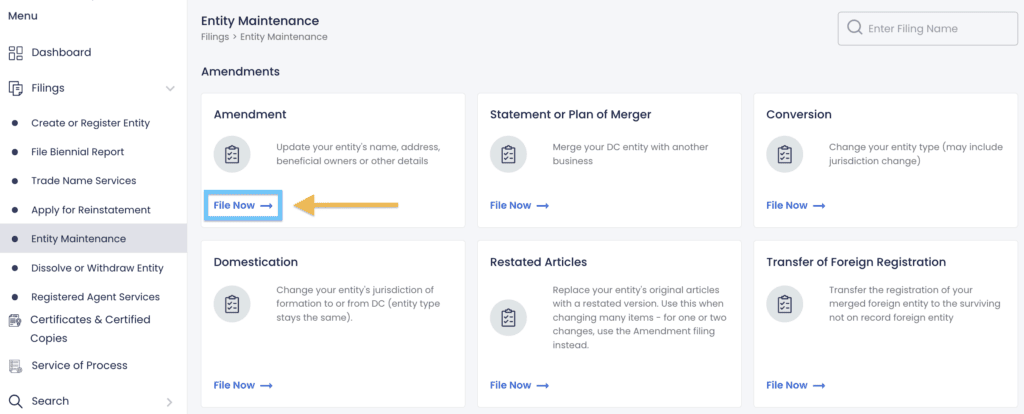The height and width of the screenshot is (414, 1024).
Task: Click the Domestication card checklist icon
Action: (x=232, y=304)
